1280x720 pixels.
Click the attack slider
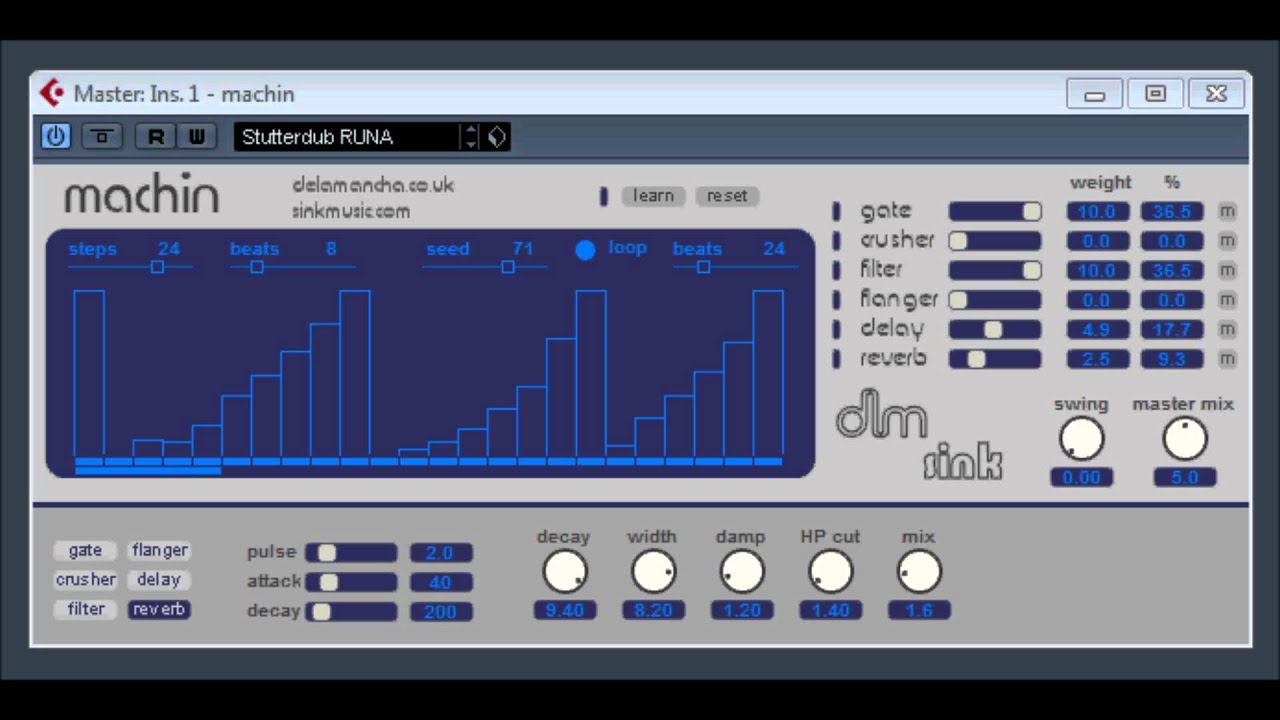[x=351, y=582]
